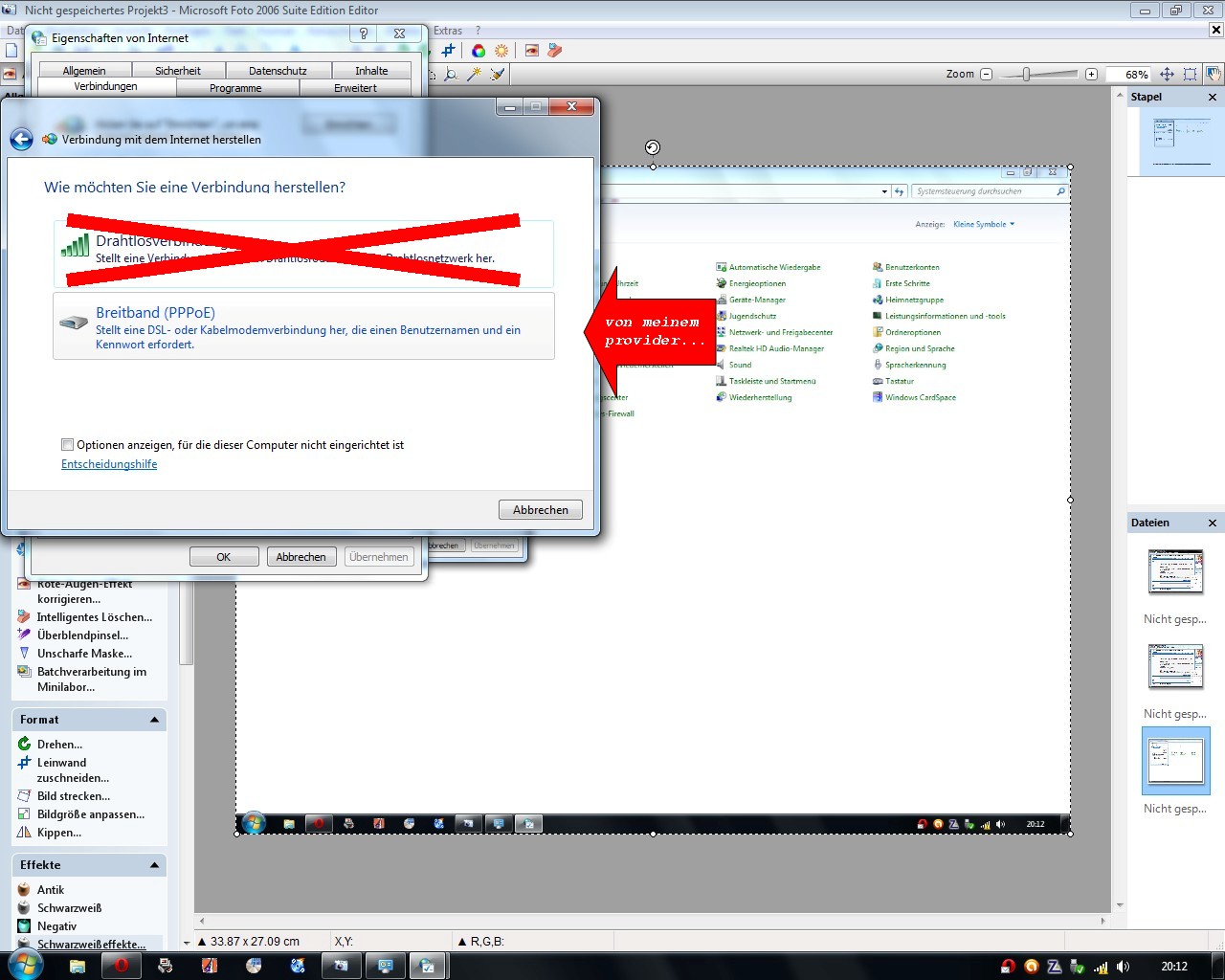Viewport: 1225px width, 980px height.
Task: Open Überblendpinsel...
Action: (82, 635)
